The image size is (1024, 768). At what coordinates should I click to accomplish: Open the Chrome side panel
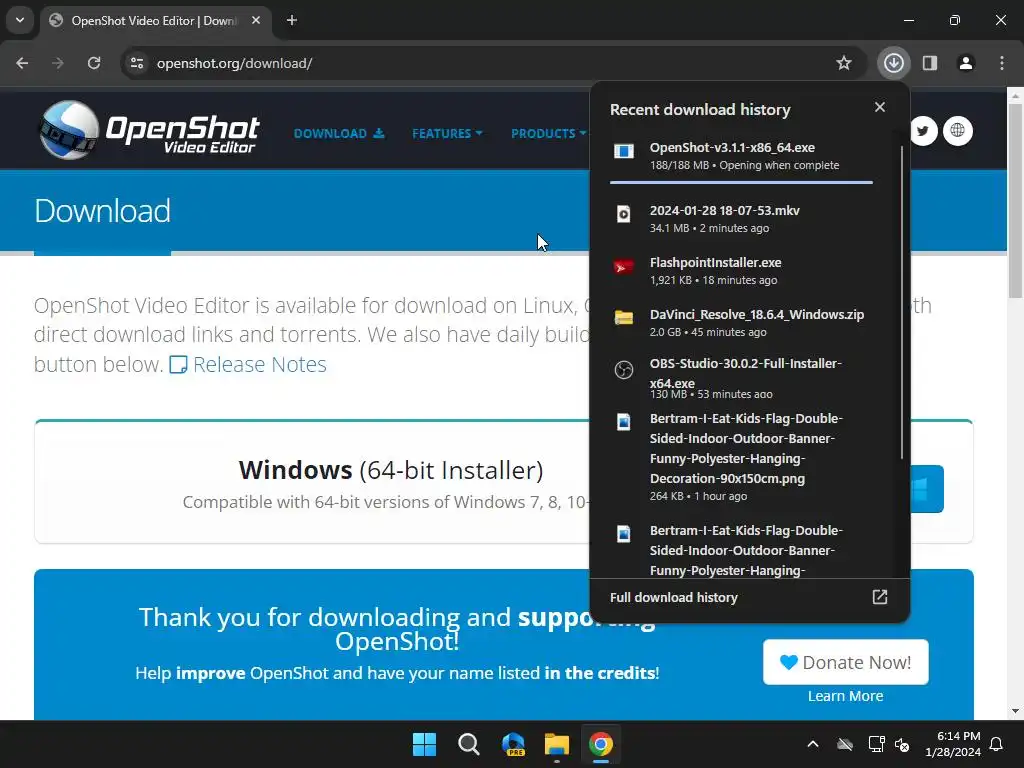pyautogui.click(x=930, y=63)
